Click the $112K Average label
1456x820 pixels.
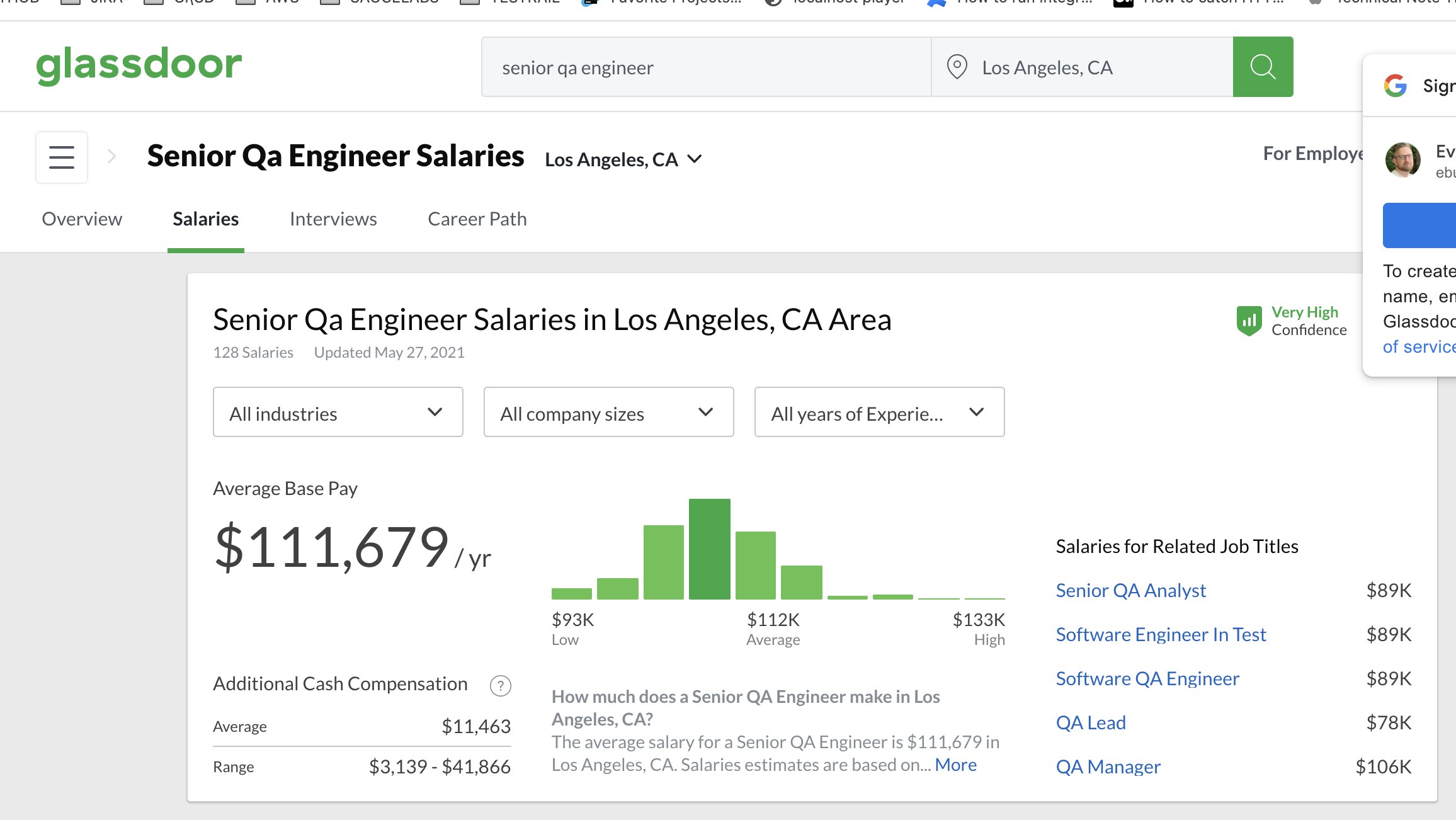(x=773, y=629)
